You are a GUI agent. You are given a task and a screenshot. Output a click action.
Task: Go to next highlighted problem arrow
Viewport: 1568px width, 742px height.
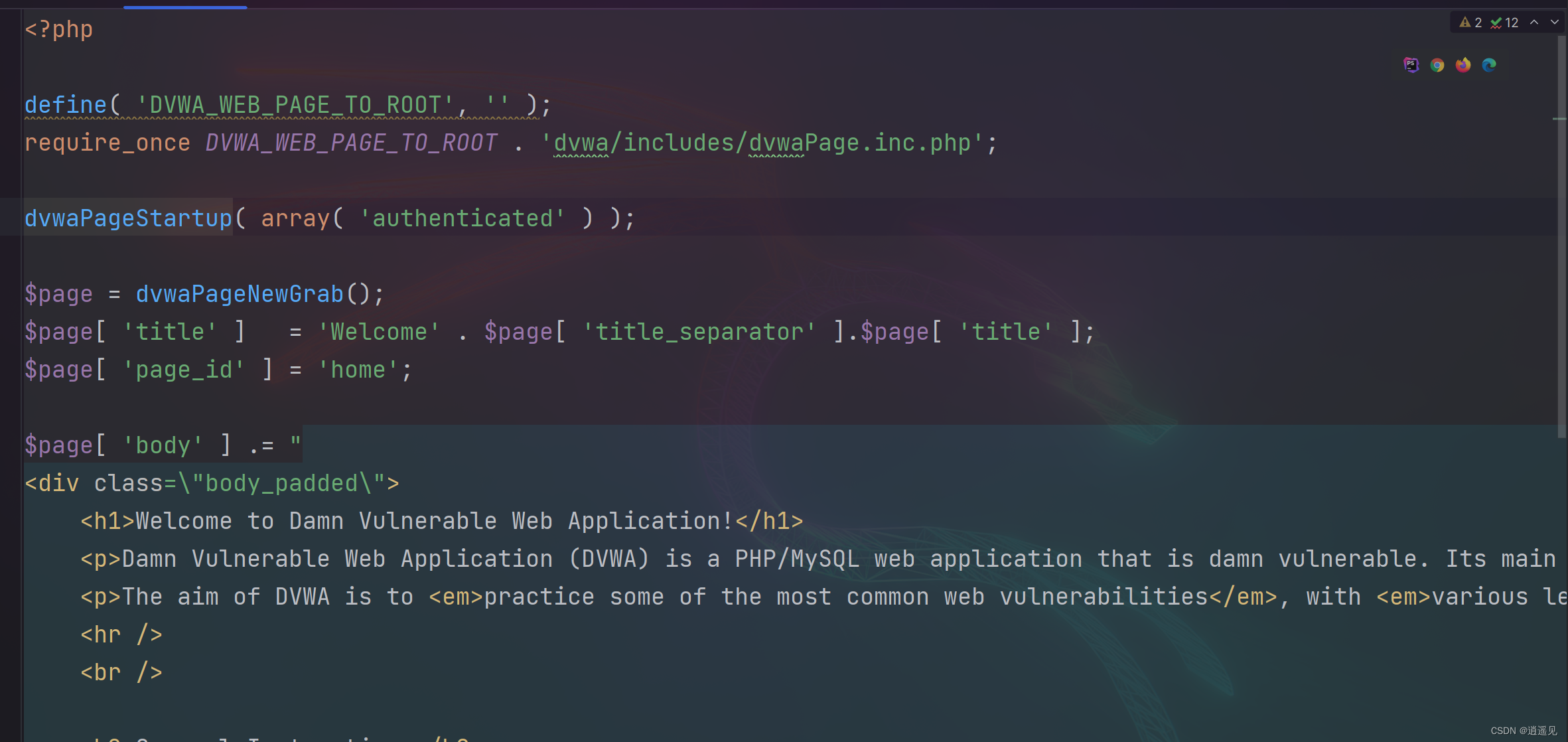pos(1555,23)
